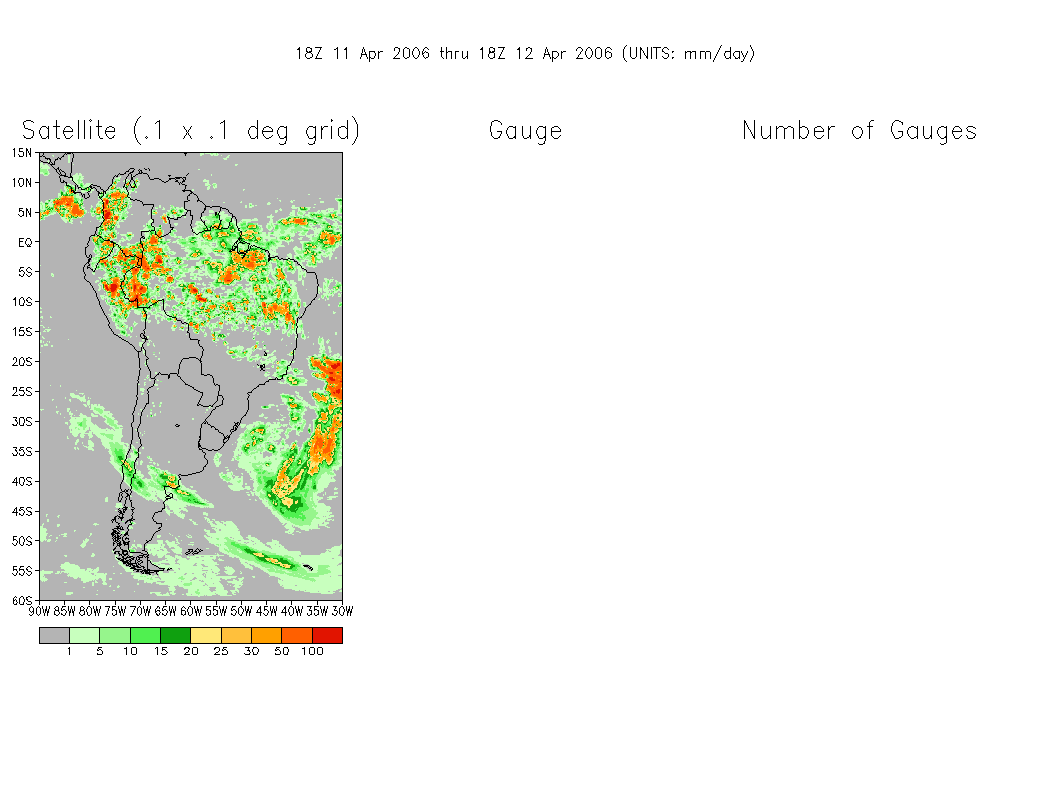Screen dimensions: 1050x800
Task: Click the '90W' longitude label
Action: [x=40, y=611]
